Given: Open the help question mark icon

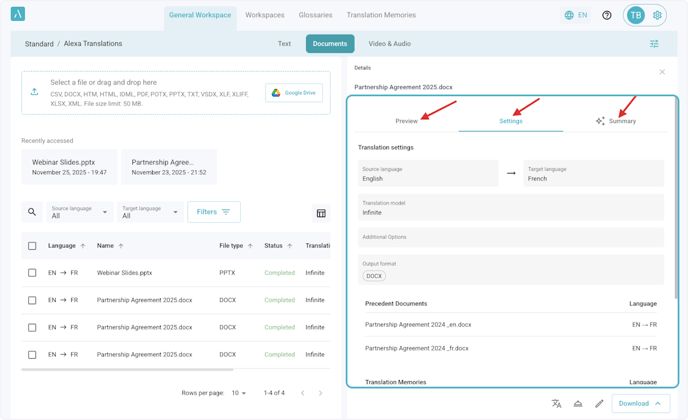Looking at the screenshot, I should 607,15.
